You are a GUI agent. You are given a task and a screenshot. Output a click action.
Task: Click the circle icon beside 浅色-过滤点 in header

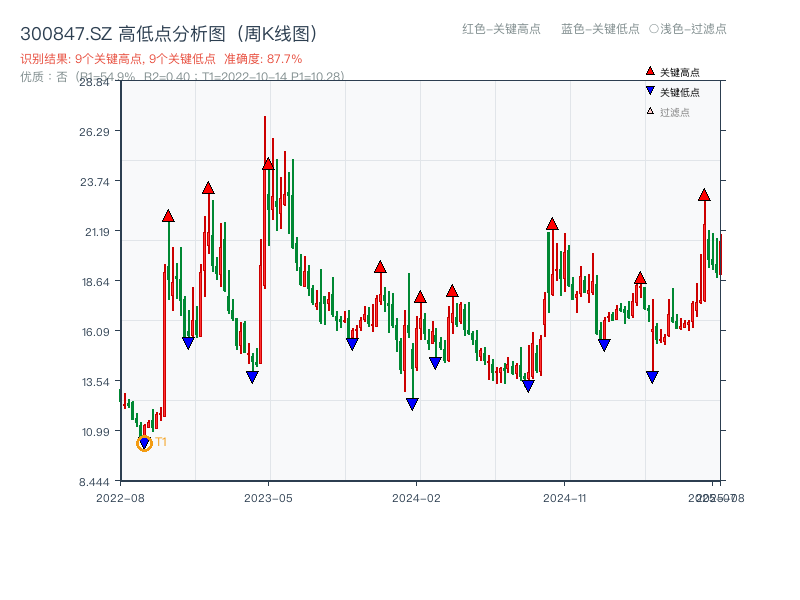pyautogui.click(x=659, y=30)
